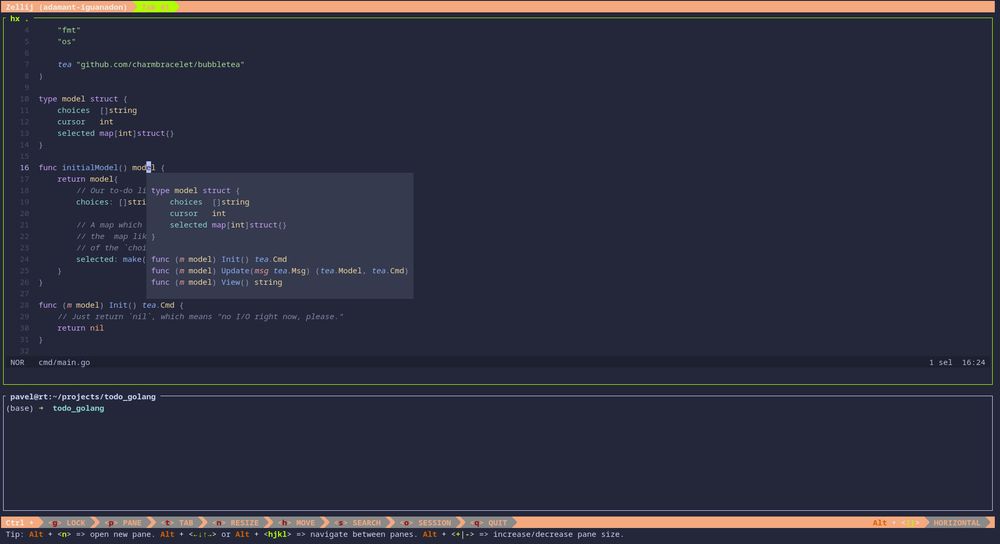Click the Zellij session name adamant-iguanadon
This screenshot has height=544, width=1000.
click(x=83, y=6)
